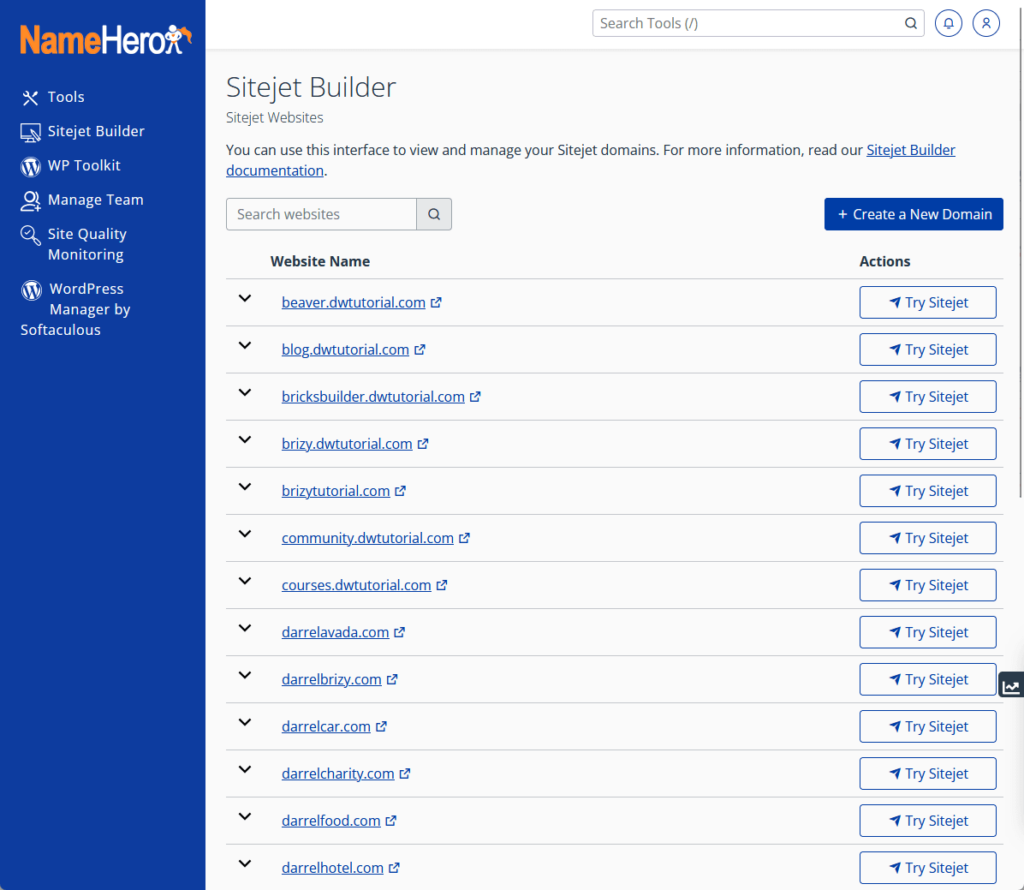The width and height of the screenshot is (1024, 890).
Task: Open the metrics chart icon on right edge
Action: coord(1011,686)
